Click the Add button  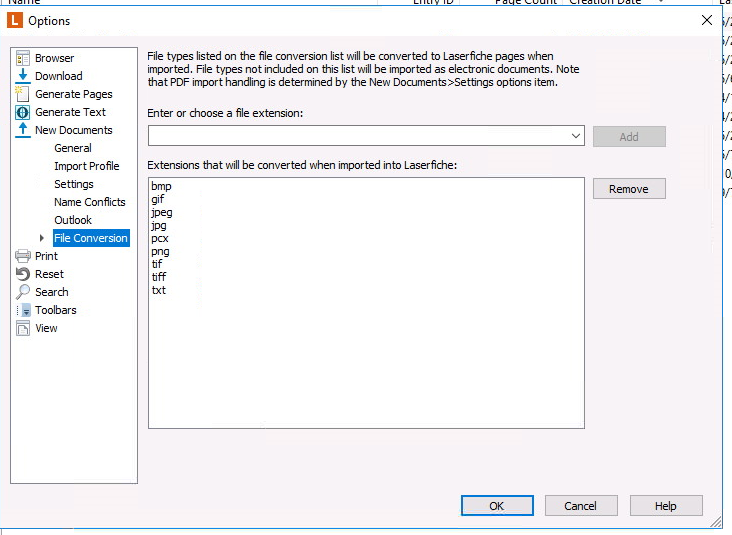coord(629,137)
